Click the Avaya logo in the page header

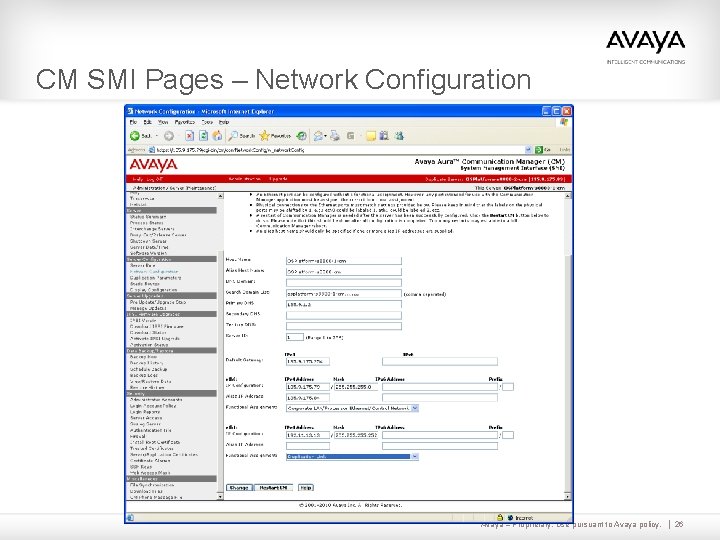(153, 165)
